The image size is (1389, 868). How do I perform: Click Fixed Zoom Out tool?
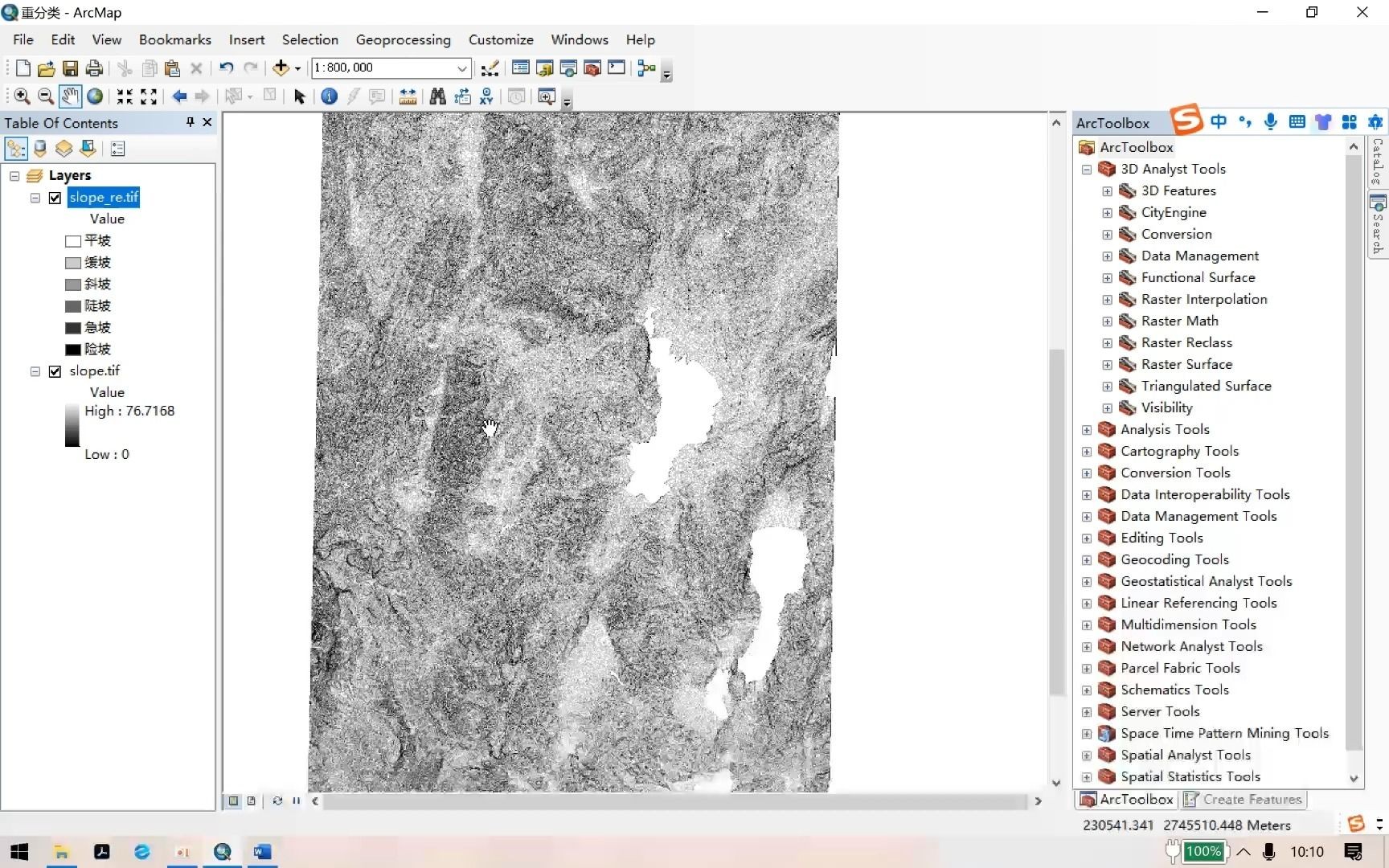149,96
